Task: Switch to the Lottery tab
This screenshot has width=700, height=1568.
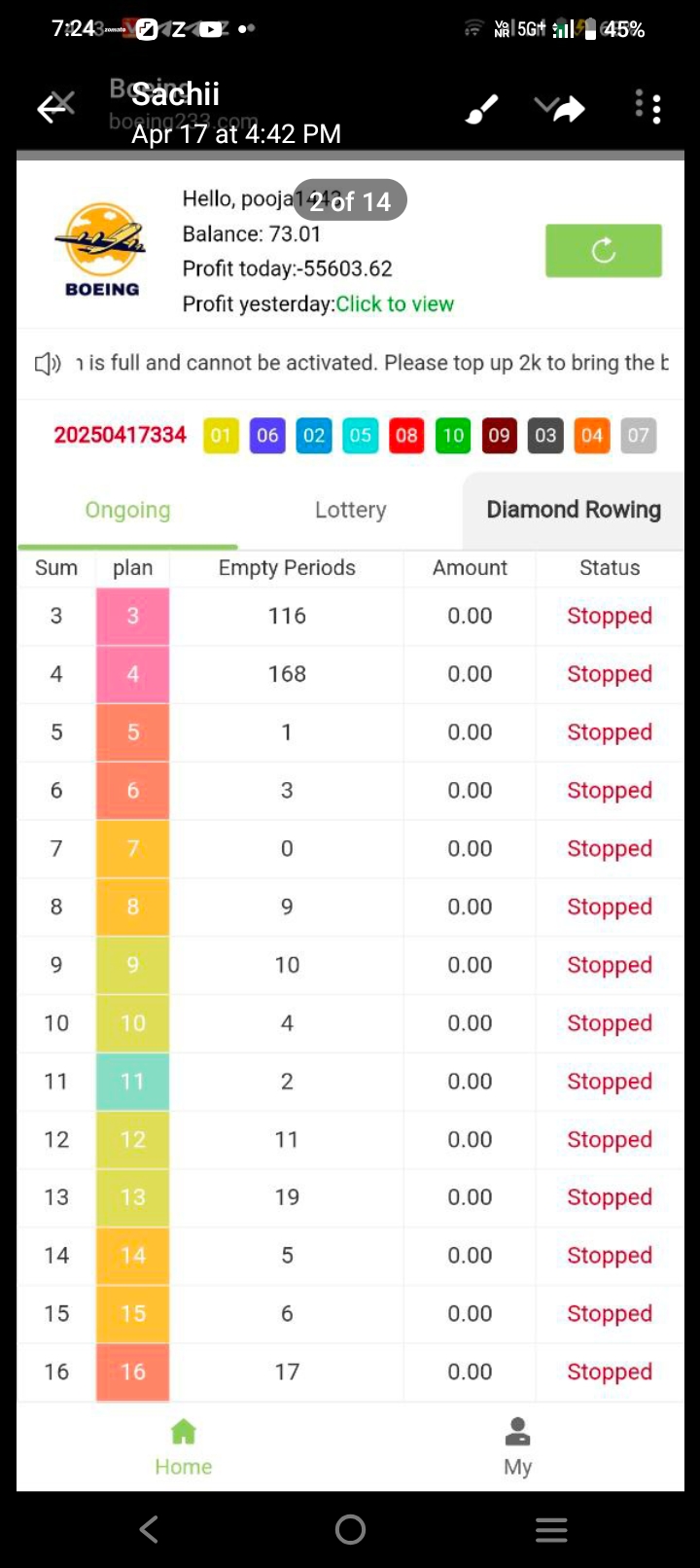Action: [x=350, y=511]
